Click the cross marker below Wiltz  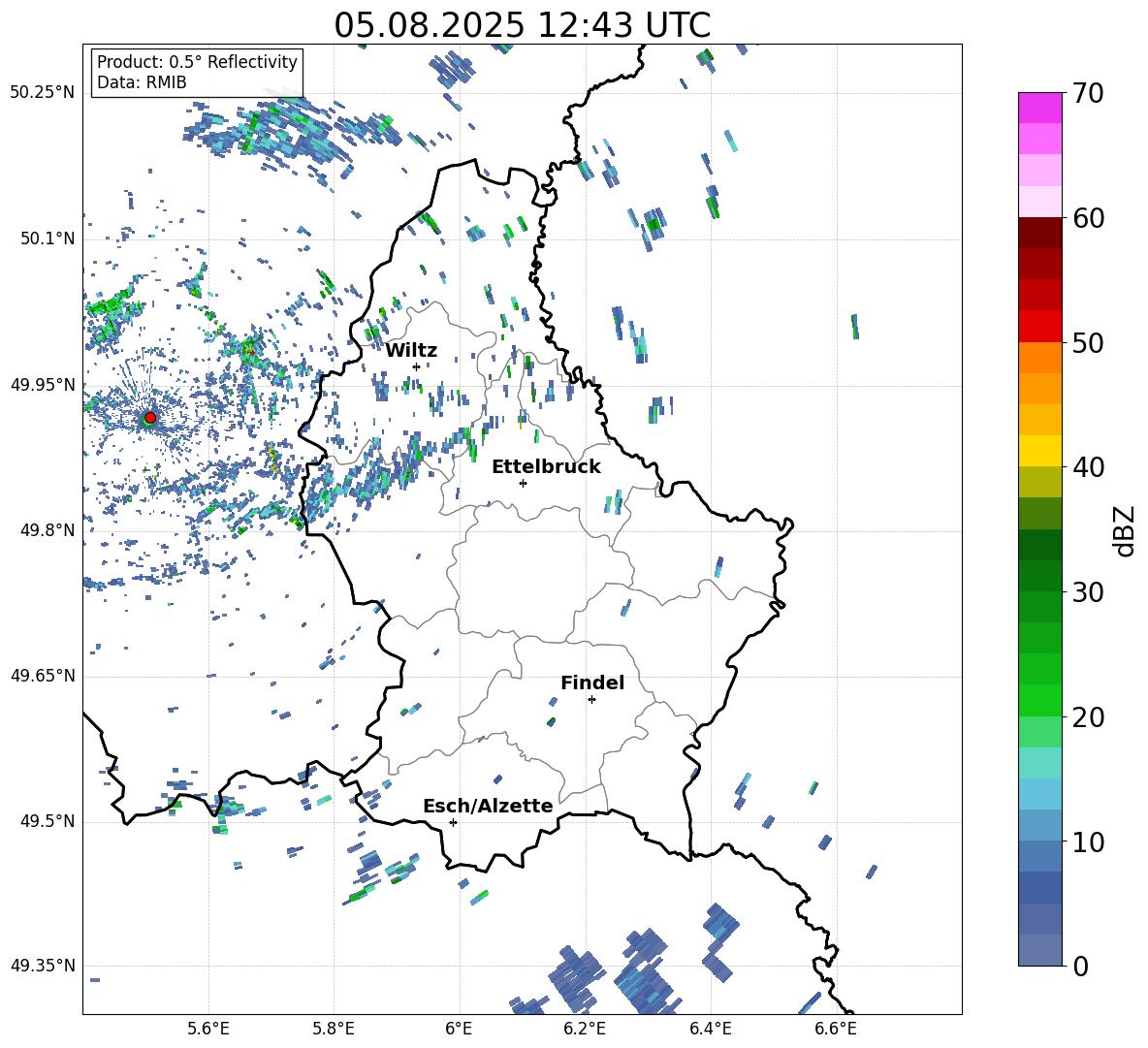pos(417,366)
